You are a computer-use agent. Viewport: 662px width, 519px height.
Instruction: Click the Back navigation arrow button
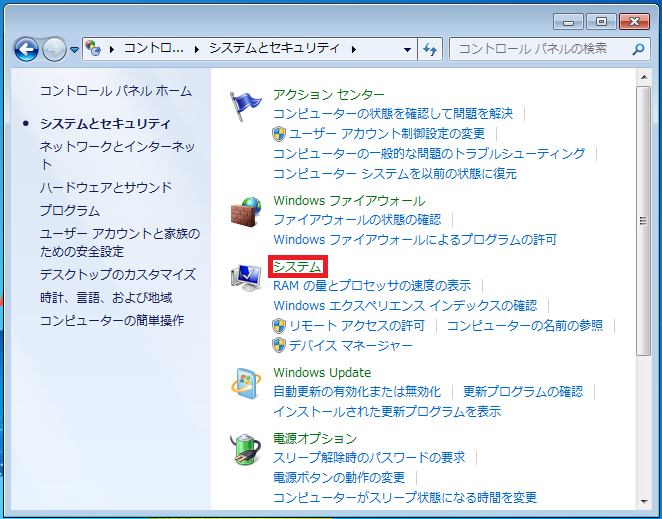coord(26,49)
